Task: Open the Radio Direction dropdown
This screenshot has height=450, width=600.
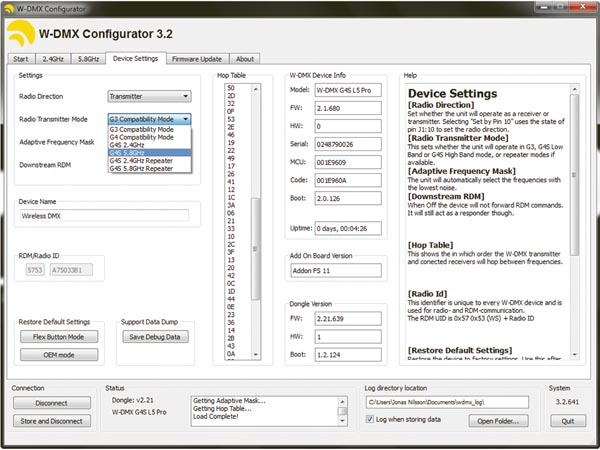Action: click(x=149, y=96)
